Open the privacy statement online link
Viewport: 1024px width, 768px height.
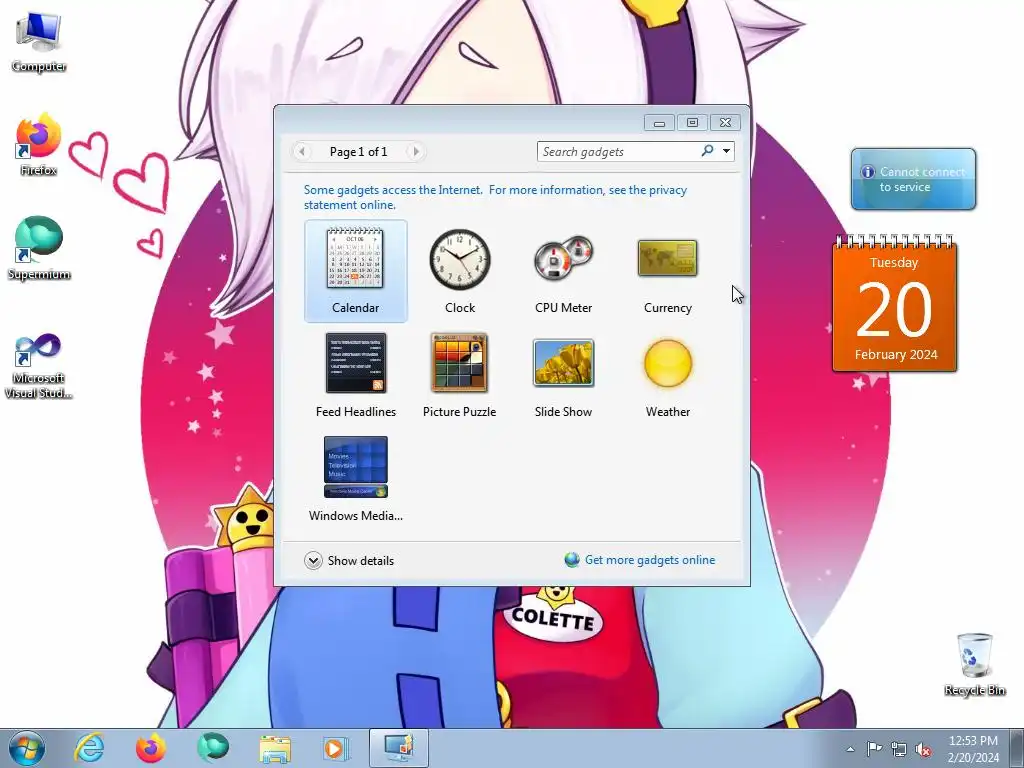point(495,197)
